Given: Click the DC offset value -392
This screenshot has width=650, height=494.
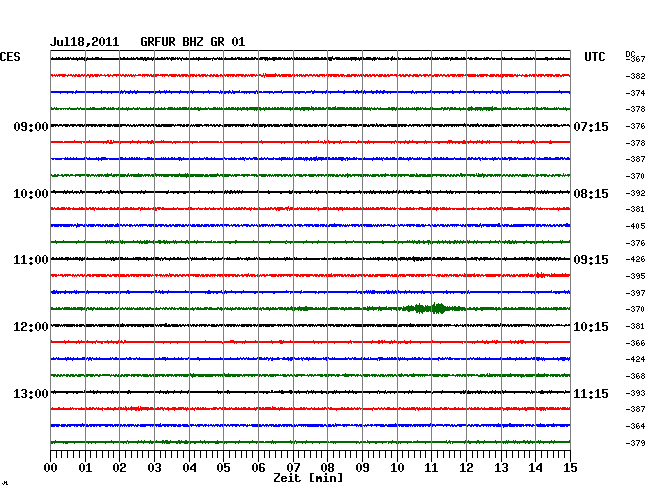Looking at the screenshot, I should pos(635,193).
